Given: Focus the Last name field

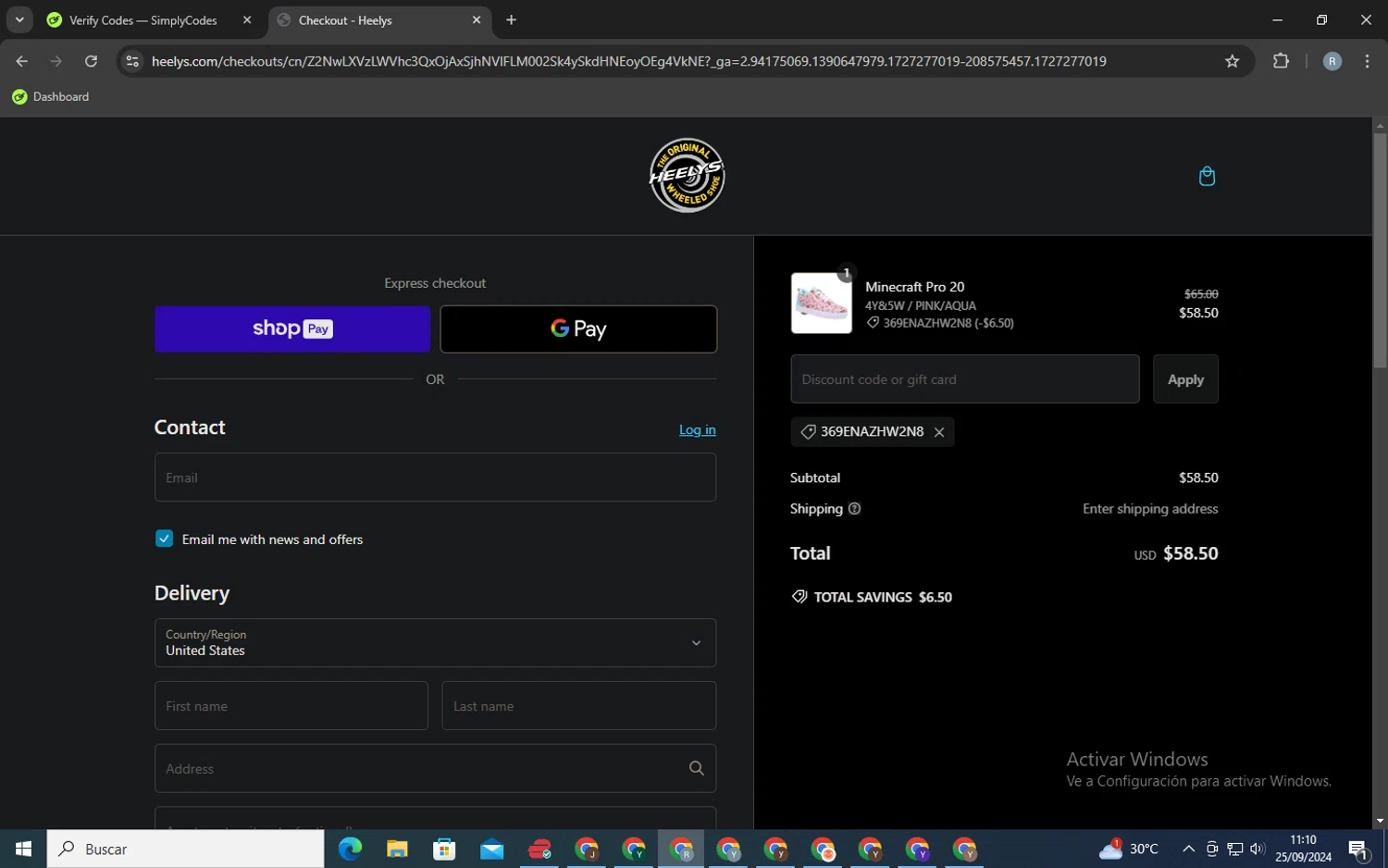Looking at the screenshot, I should pyautogui.click(x=579, y=706).
